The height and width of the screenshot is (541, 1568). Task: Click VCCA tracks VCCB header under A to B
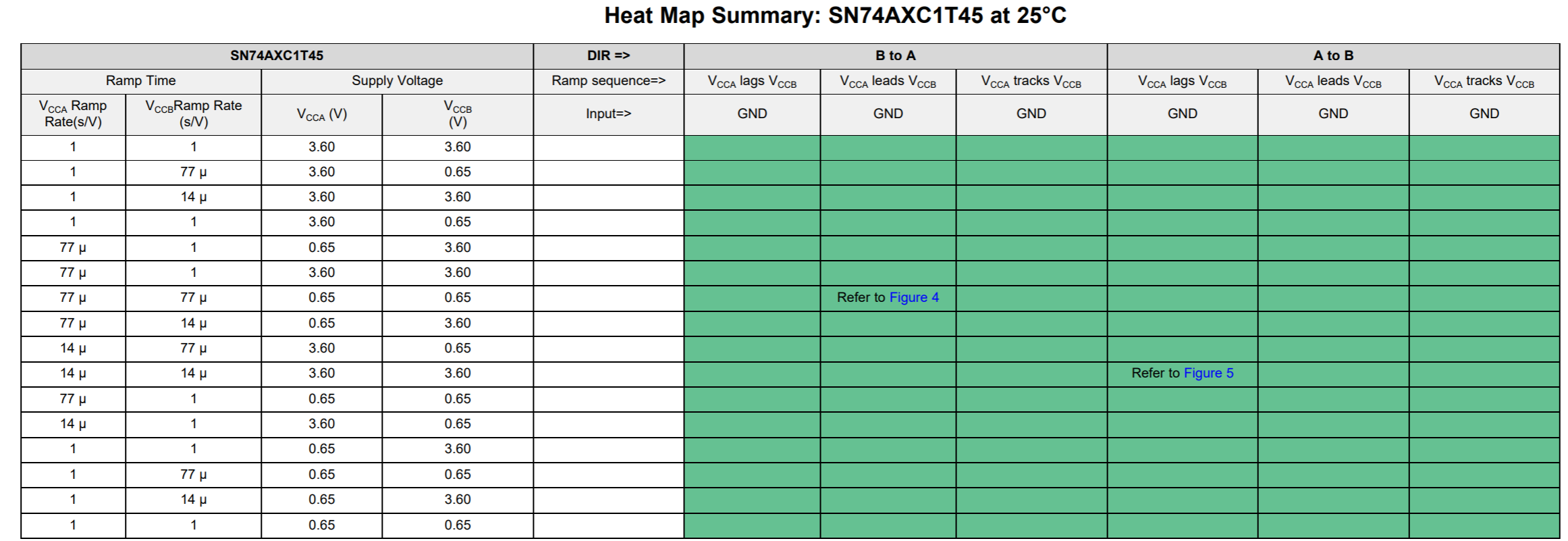point(1484,82)
